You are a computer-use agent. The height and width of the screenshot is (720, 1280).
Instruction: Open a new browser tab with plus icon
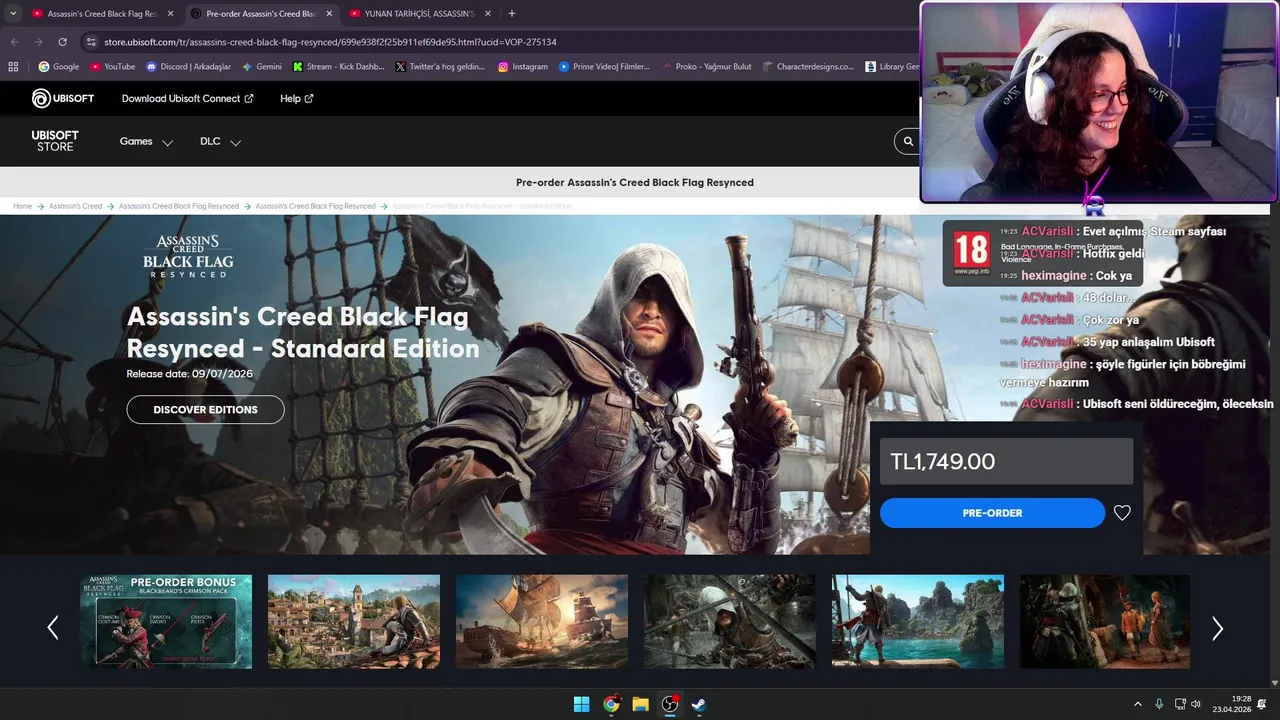tap(511, 13)
